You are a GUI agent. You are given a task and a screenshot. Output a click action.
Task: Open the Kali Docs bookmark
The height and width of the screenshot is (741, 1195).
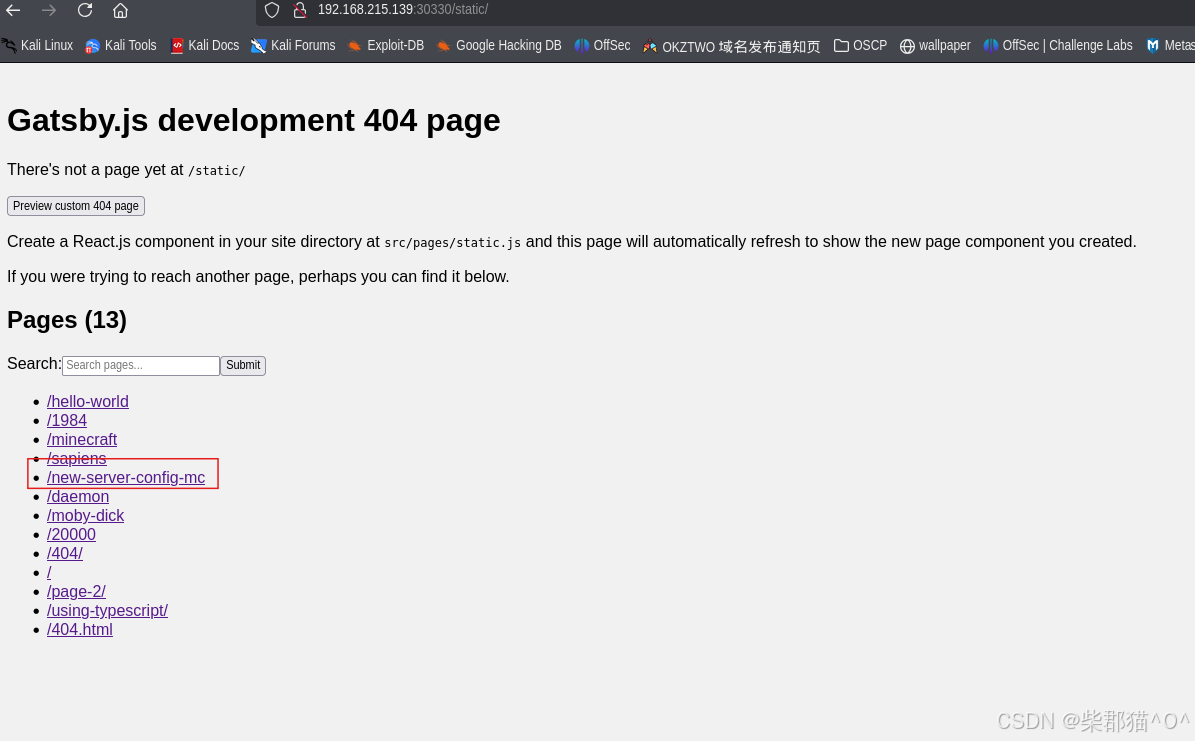click(204, 46)
